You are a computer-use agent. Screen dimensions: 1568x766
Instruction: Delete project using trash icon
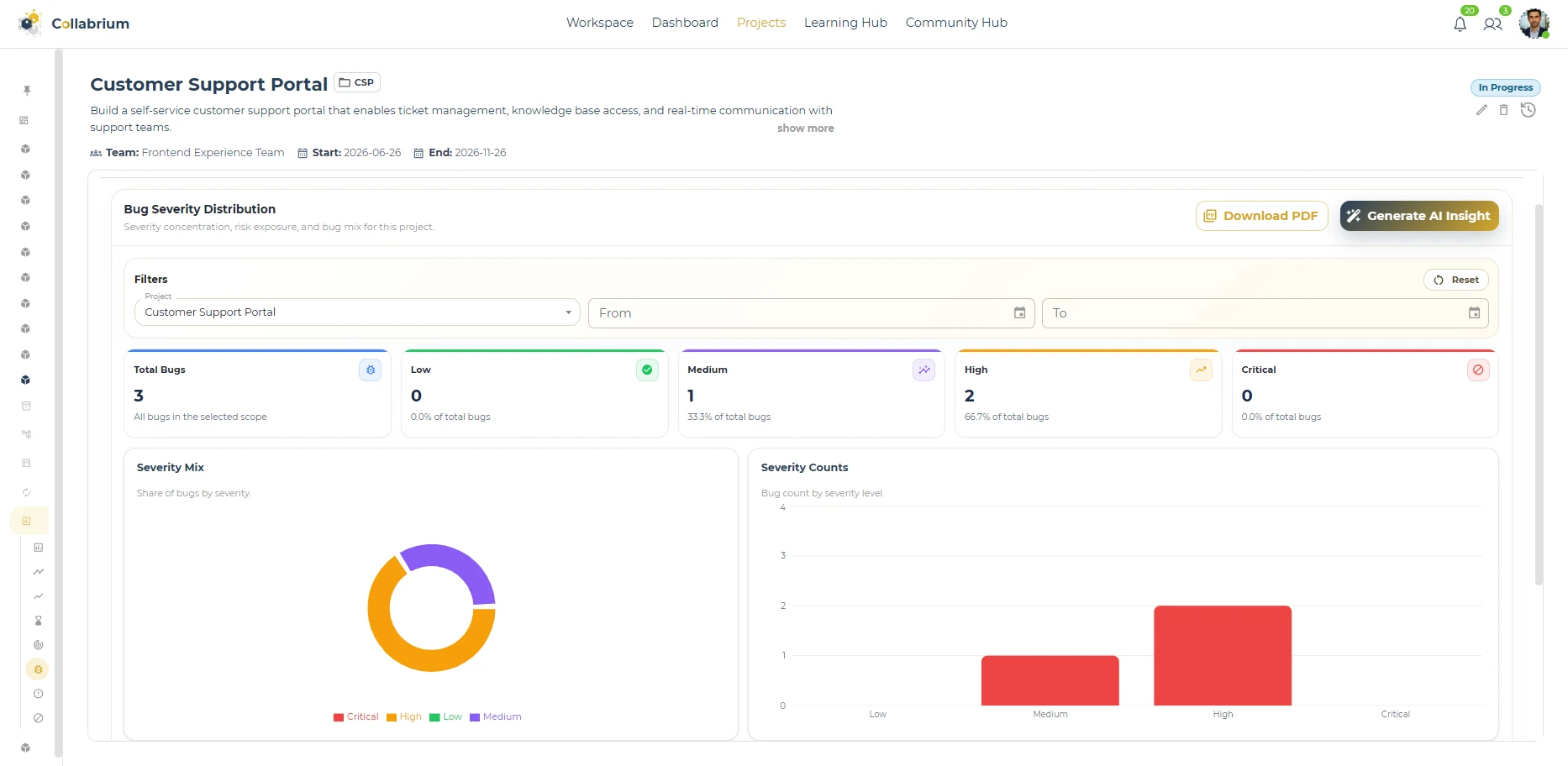(1504, 110)
